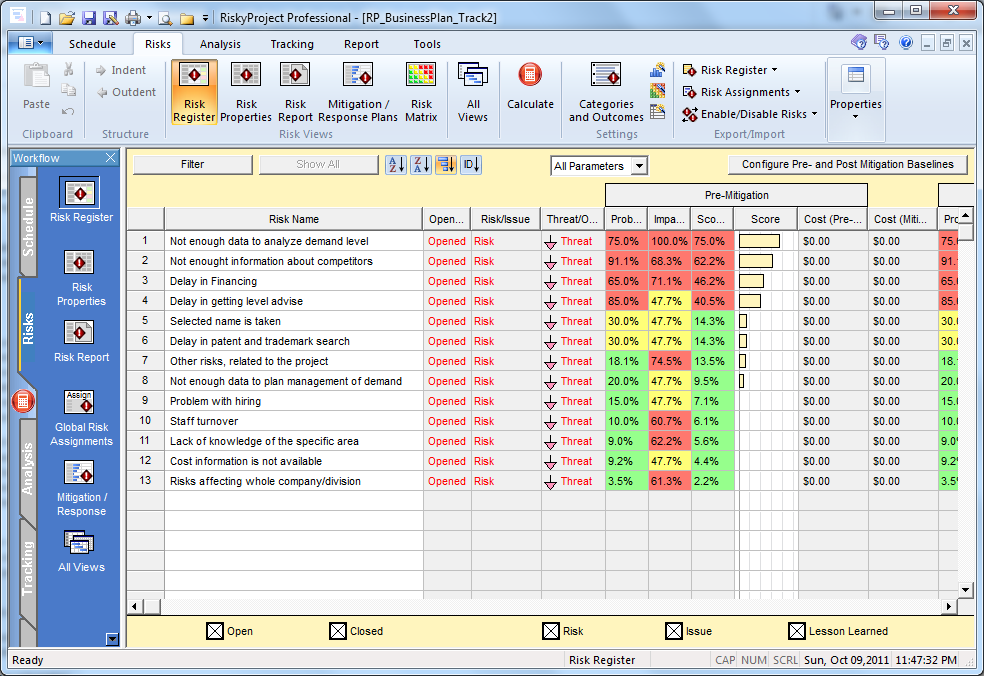
Task: Open All Views in the Workflow panel
Action: click(x=81, y=551)
